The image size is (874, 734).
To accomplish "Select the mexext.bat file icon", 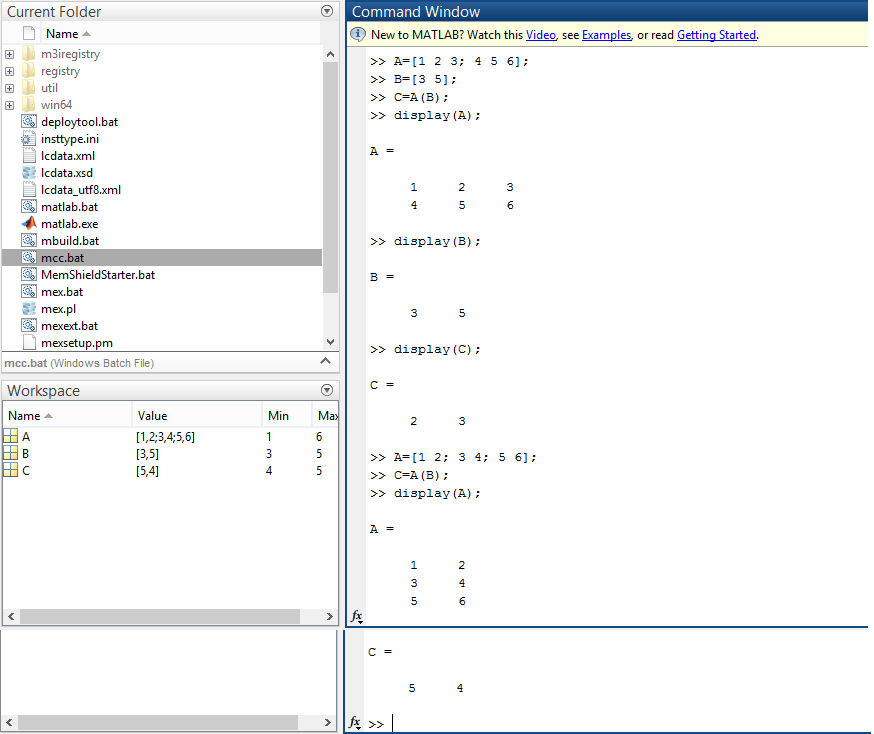I will pyautogui.click(x=29, y=325).
